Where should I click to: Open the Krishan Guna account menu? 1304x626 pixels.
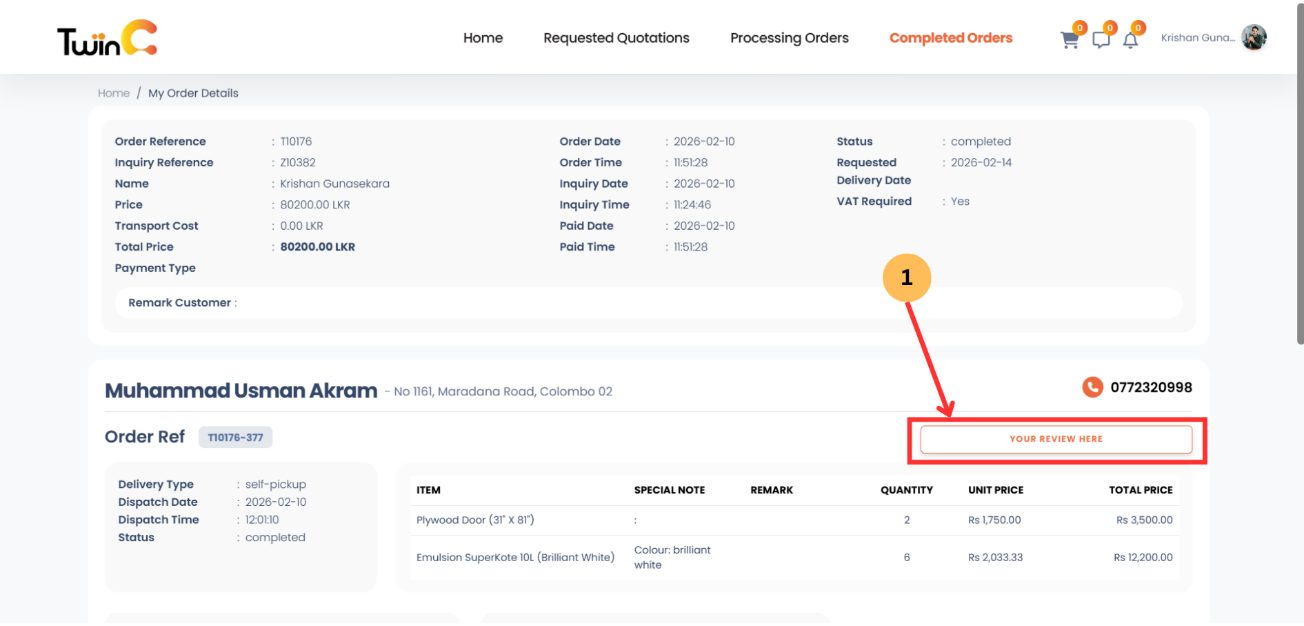(1198, 37)
